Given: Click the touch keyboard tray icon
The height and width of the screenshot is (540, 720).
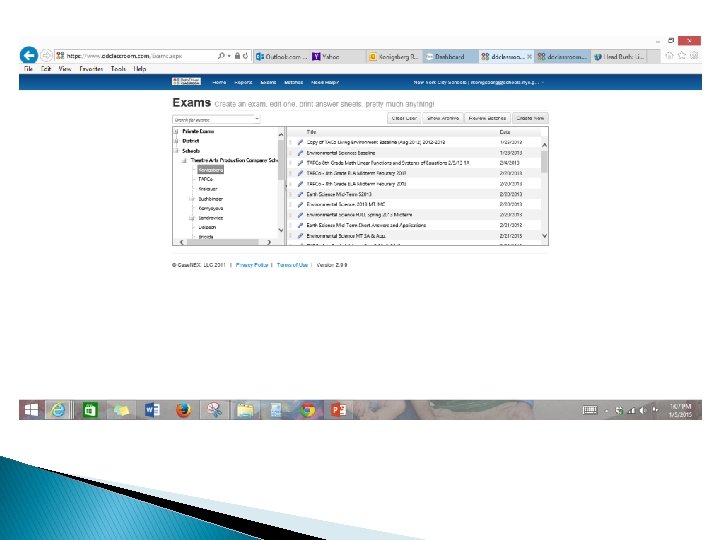Looking at the screenshot, I should 590,410.
